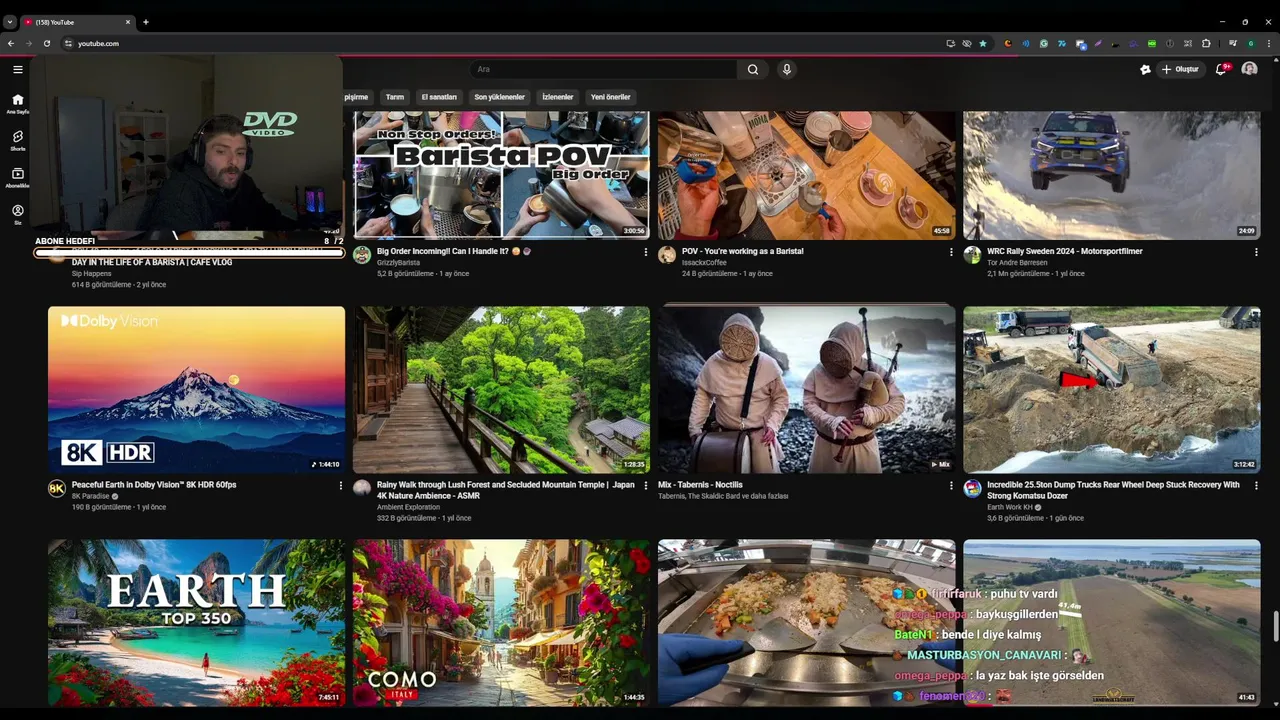Open Shorts from the sidebar
The image size is (1280, 720).
tap(17, 140)
